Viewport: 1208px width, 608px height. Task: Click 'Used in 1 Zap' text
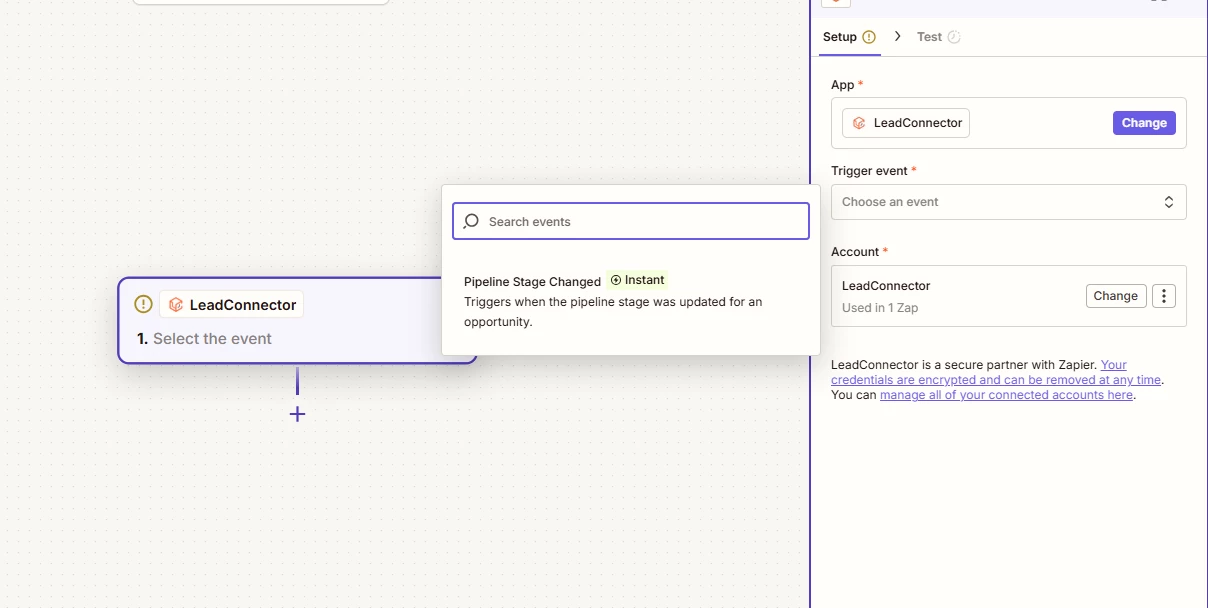pyautogui.click(x=880, y=308)
